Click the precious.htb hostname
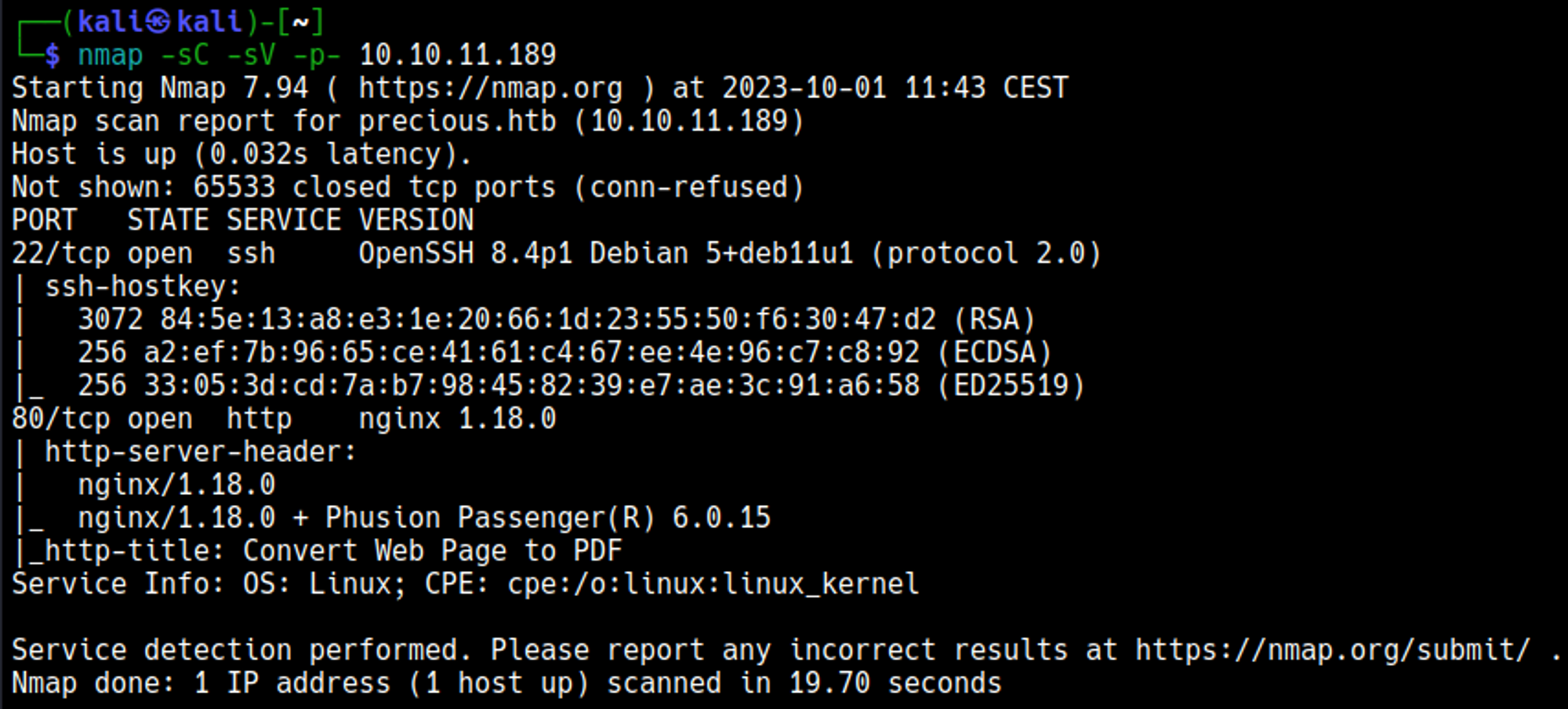1568x709 pixels. (x=457, y=121)
